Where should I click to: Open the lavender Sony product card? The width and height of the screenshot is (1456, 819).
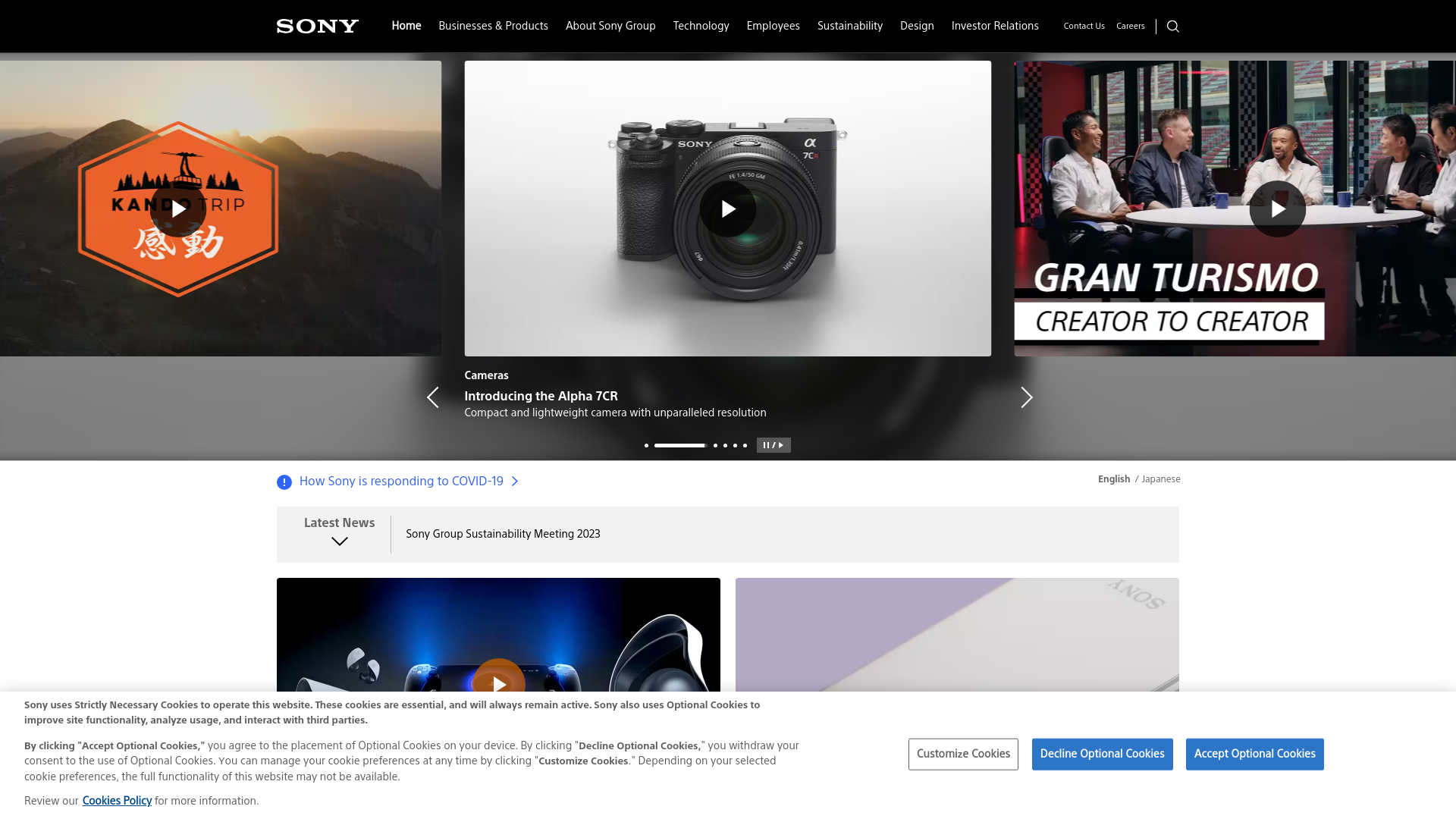957,635
